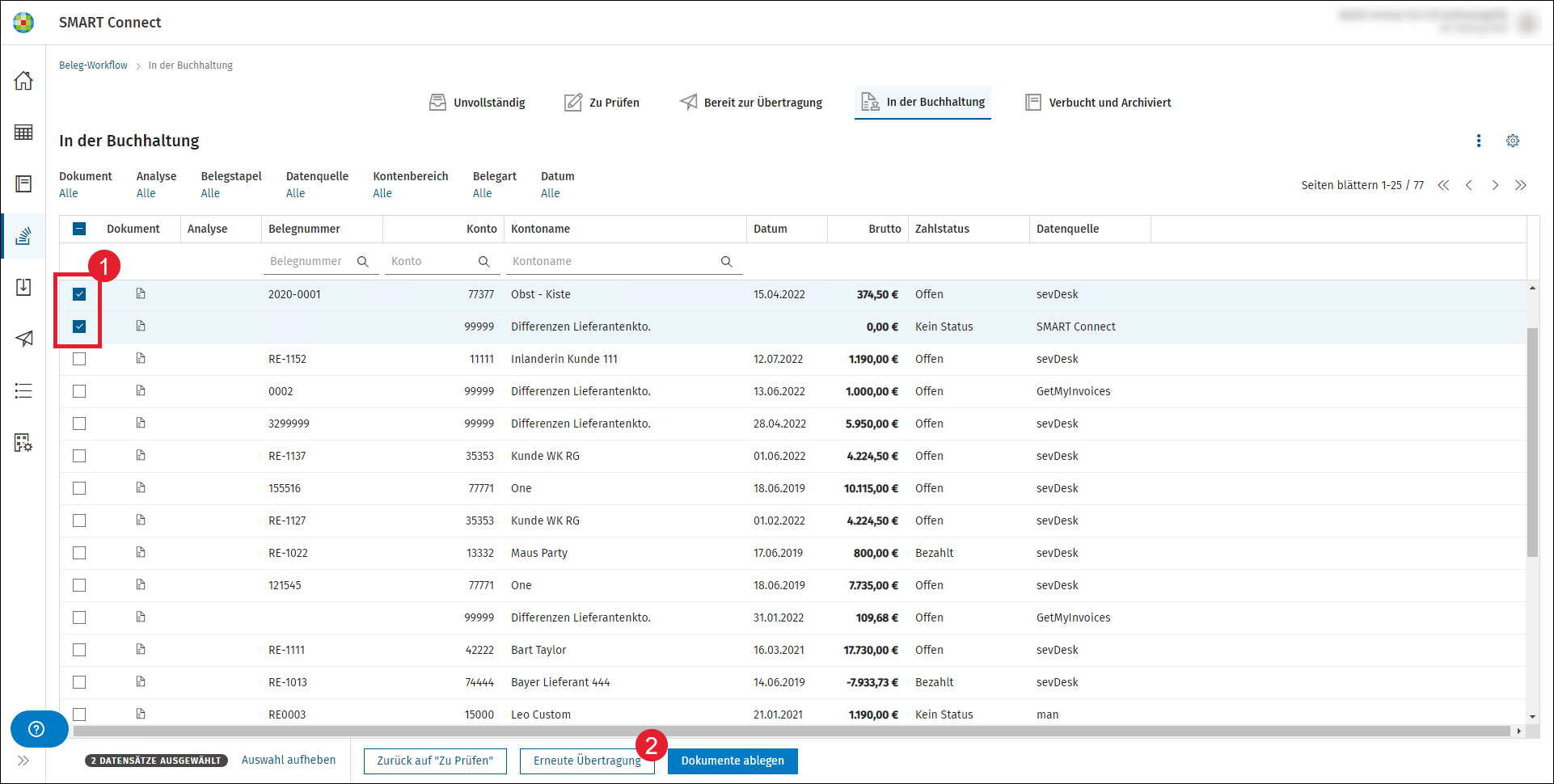1554x784 pixels.
Task: Click search icon in Kontoname filter
Action: click(x=727, y=261)
